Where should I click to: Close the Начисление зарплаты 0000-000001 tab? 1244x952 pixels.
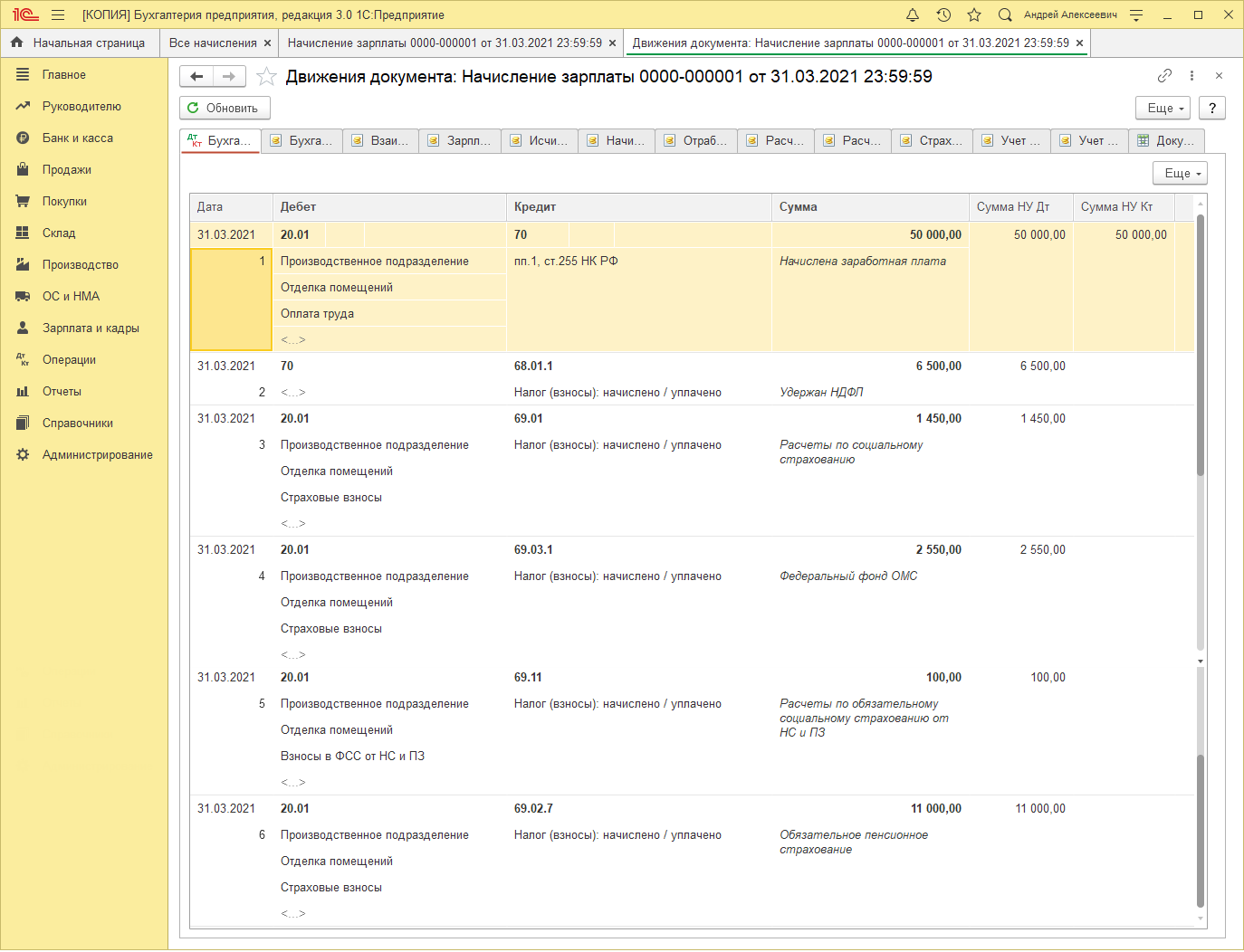(x=612, y=43)
